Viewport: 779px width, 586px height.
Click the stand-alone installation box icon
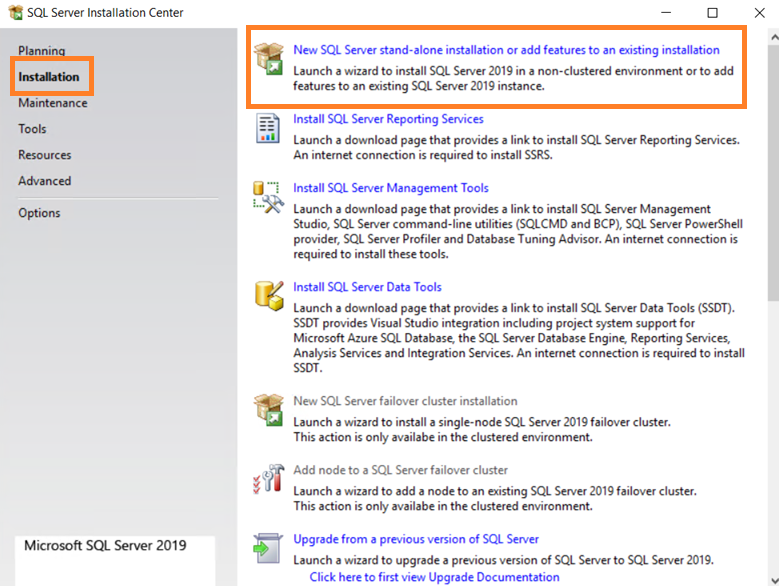pyautogui.click(x=268, y=59)
